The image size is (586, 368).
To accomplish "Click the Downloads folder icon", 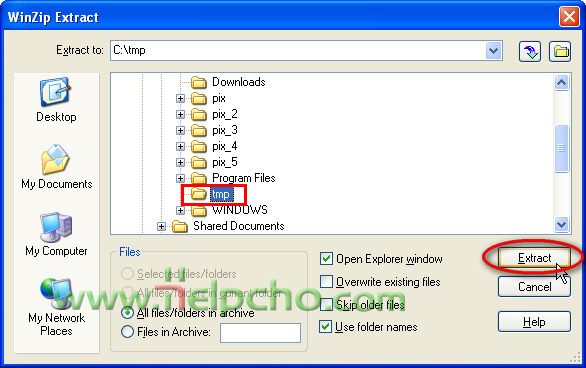I will tap(199, 82).
